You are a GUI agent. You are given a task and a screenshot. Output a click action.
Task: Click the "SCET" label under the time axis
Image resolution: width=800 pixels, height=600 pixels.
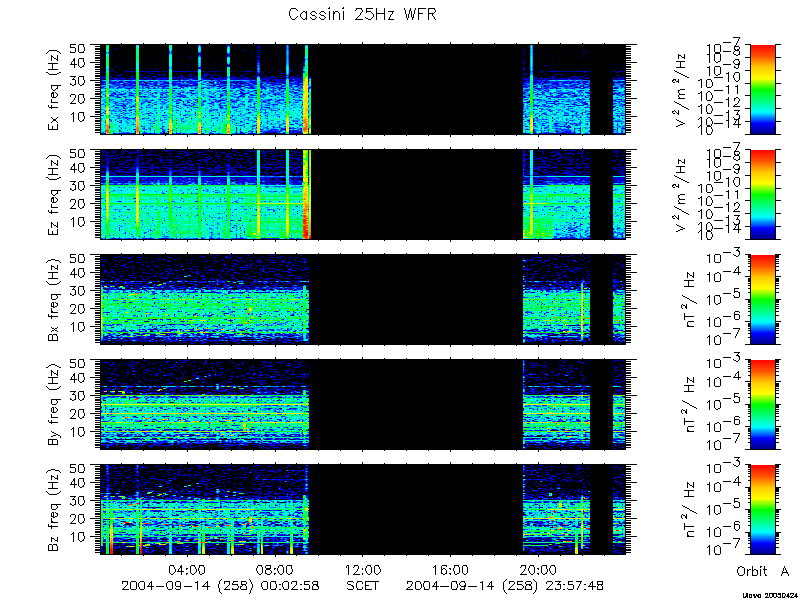(363, 585)
